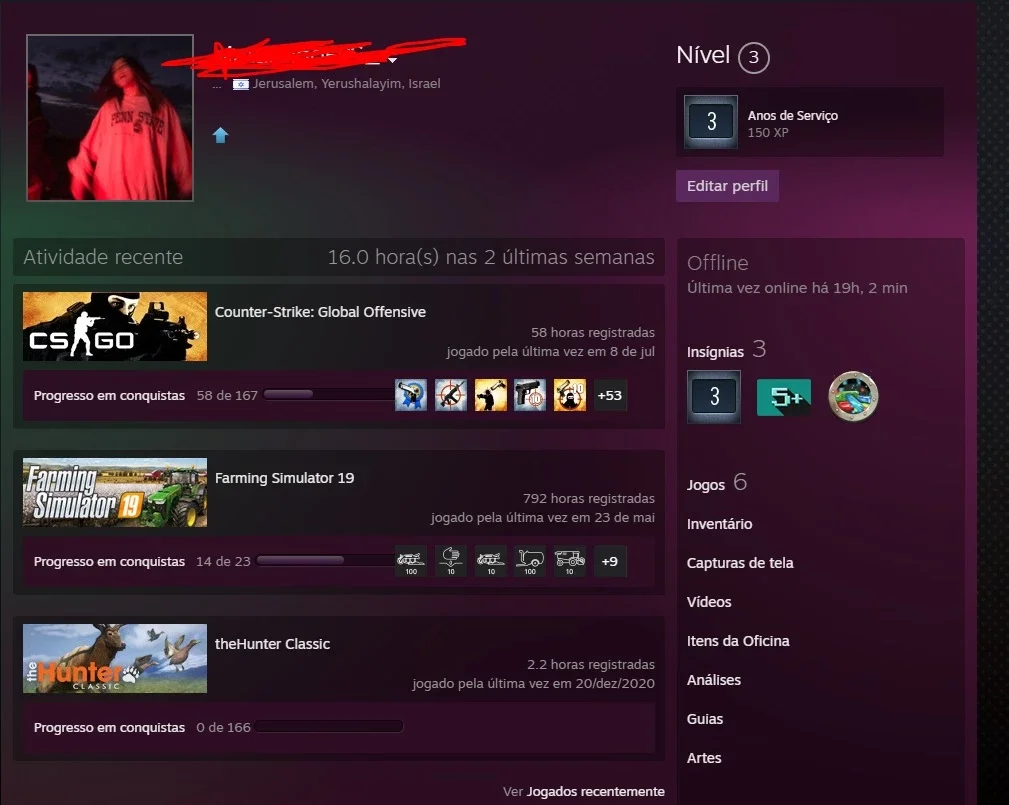Open theHunter Classic title link
Screen dimensions: 1009x805
(272, 644)
